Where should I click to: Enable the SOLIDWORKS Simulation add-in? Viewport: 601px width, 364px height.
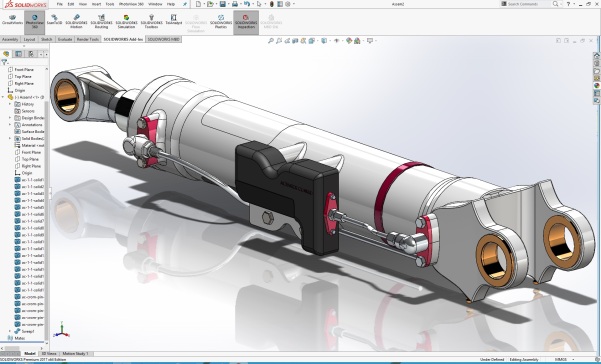point(126,21)
